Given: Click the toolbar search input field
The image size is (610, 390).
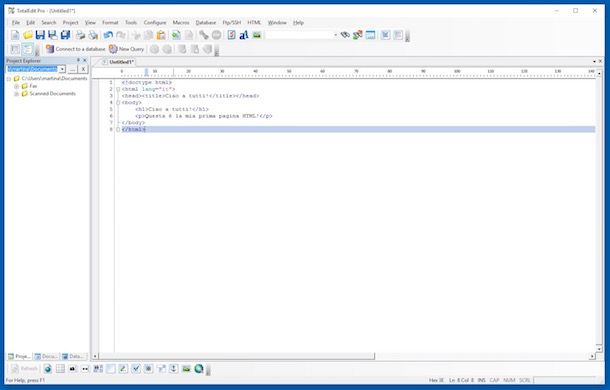Looking at the screenshot, I should click(299, 35).
